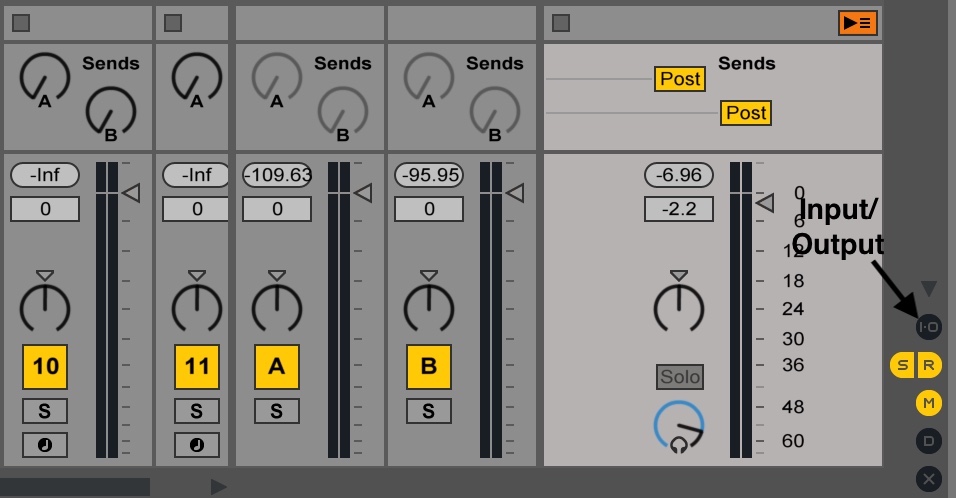Click Return B volume fader triangle
This screenshot has height=498, width=956.
pos(515,193)
